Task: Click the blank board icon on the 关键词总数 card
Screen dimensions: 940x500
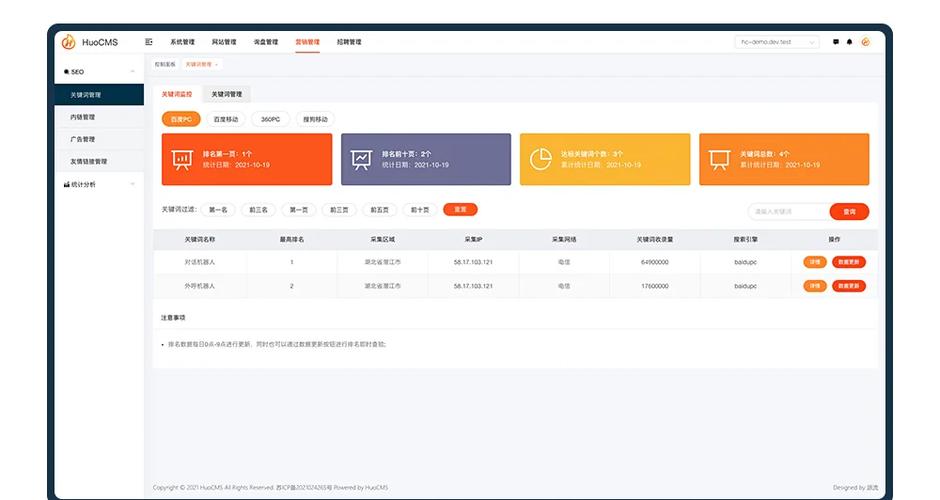Action: coord(719,159)
